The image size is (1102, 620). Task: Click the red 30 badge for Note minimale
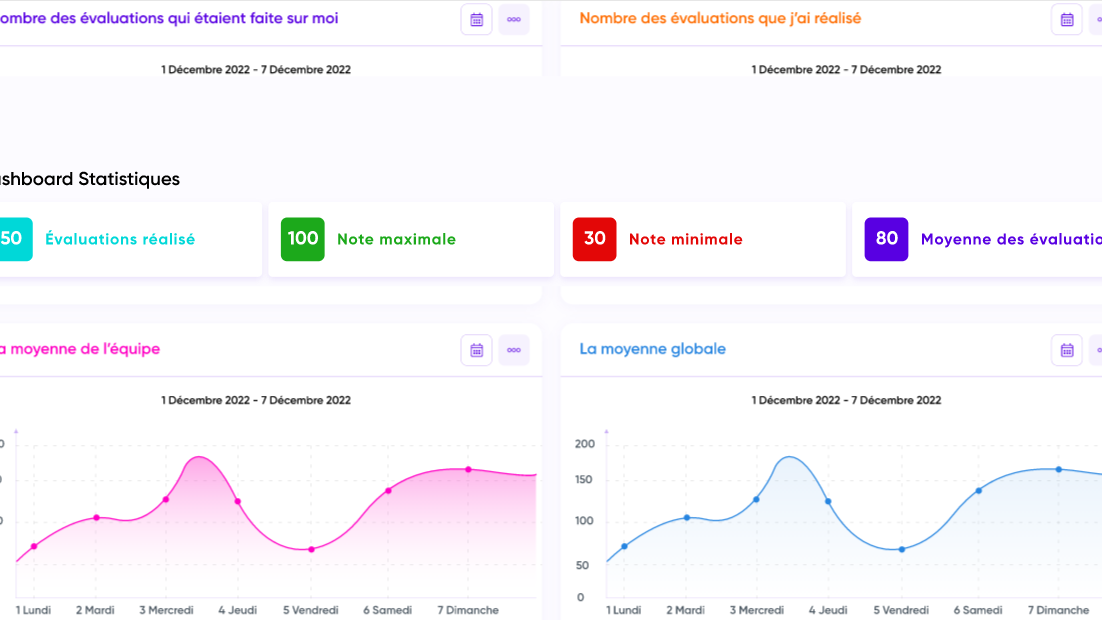pyautogui.click(x=594, y=239)
